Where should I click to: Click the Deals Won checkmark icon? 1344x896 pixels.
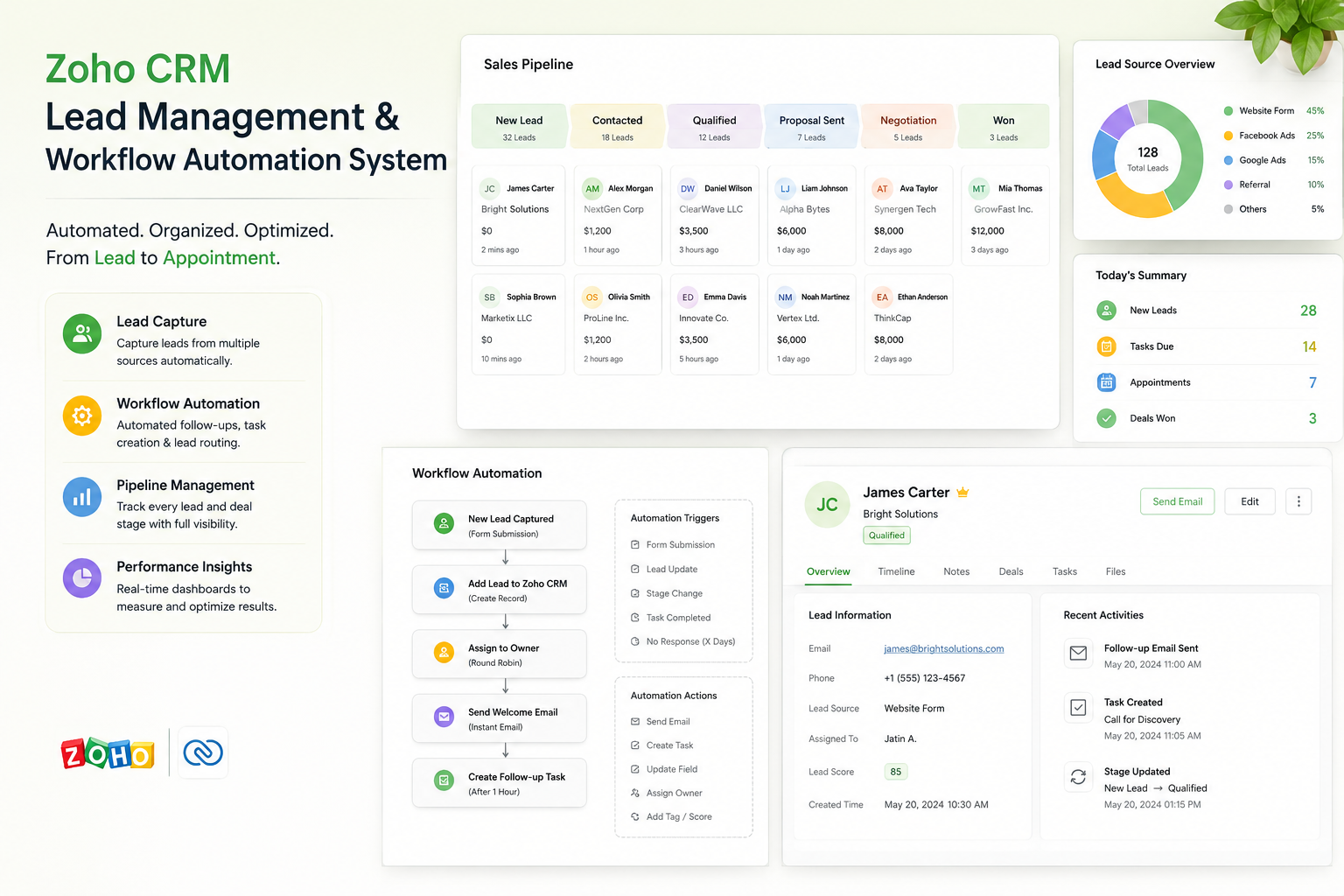1107,418
